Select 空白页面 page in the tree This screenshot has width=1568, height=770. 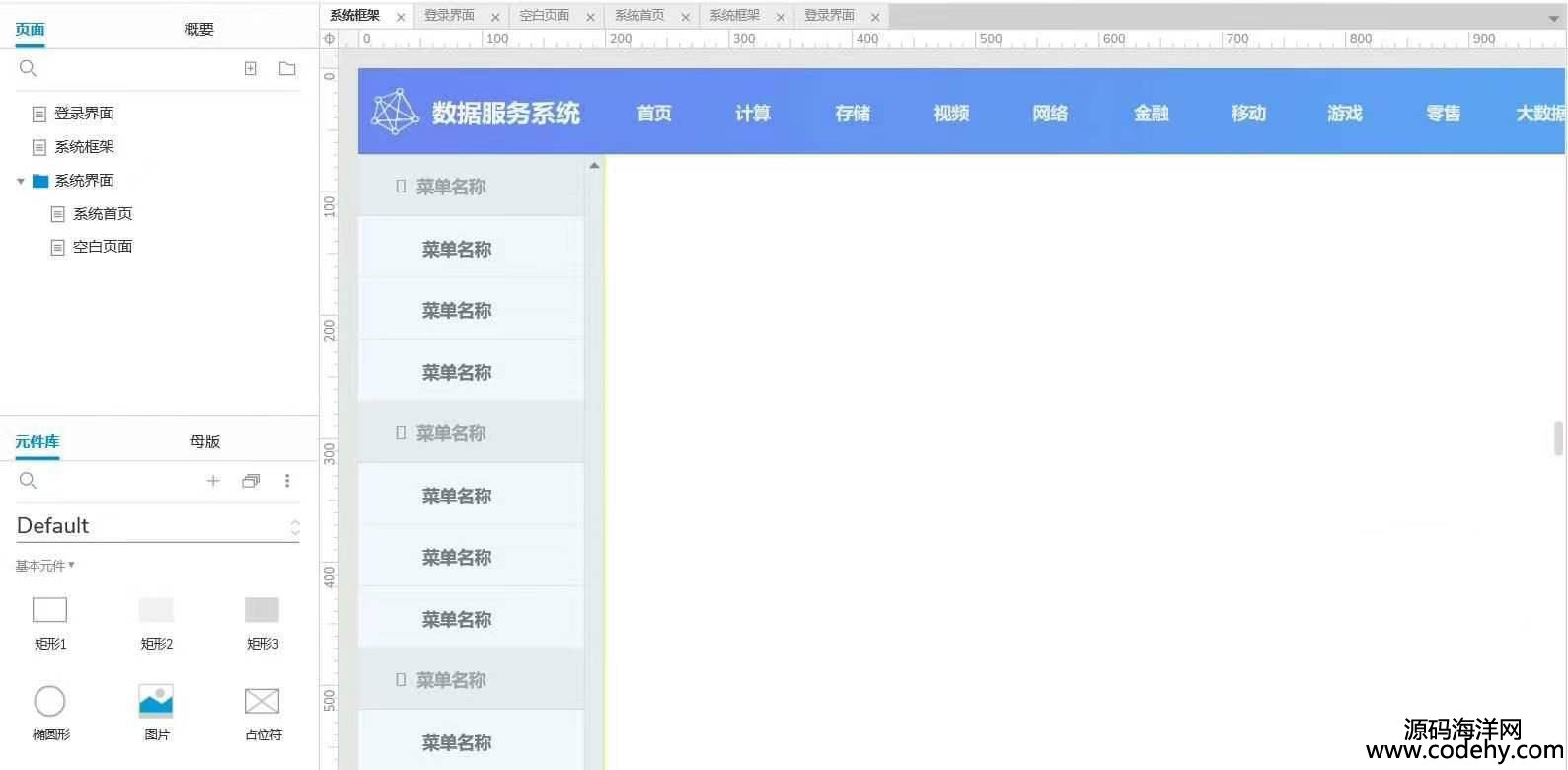point(103,247)
